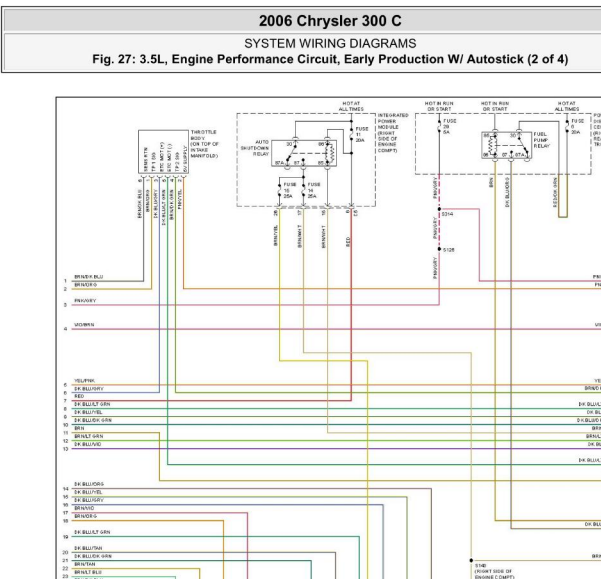
Task: Click "BRN/LT GRN" label on wire row 12
Action: click(89, 436)
